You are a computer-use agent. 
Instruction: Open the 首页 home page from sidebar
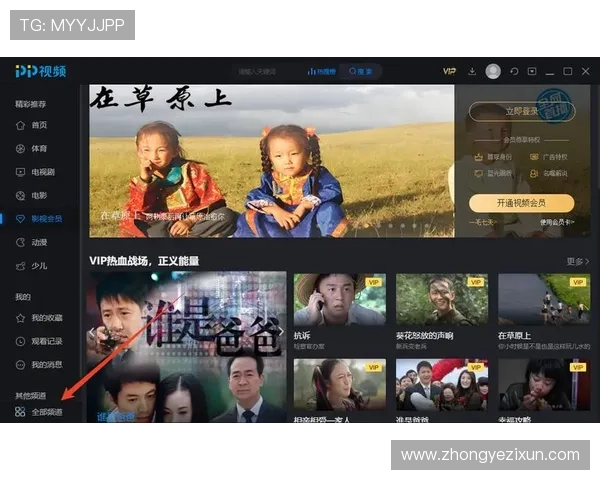coord(31,125)
